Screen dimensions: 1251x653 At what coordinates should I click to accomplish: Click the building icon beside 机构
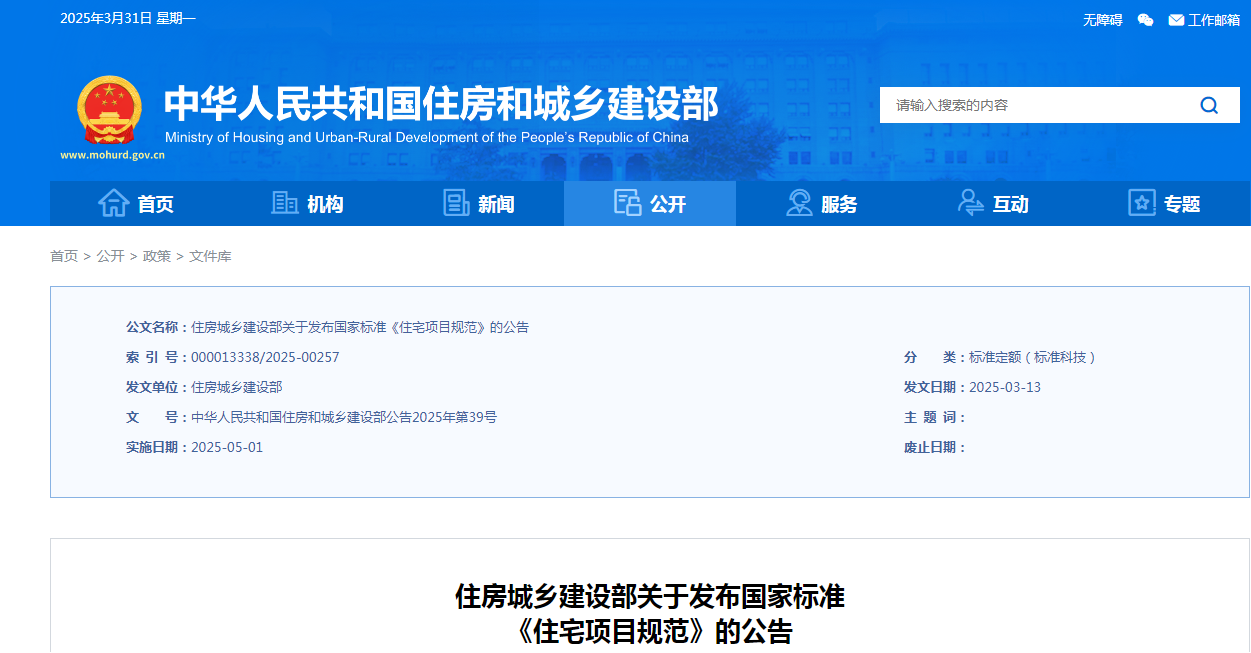[x=285, y=203]
